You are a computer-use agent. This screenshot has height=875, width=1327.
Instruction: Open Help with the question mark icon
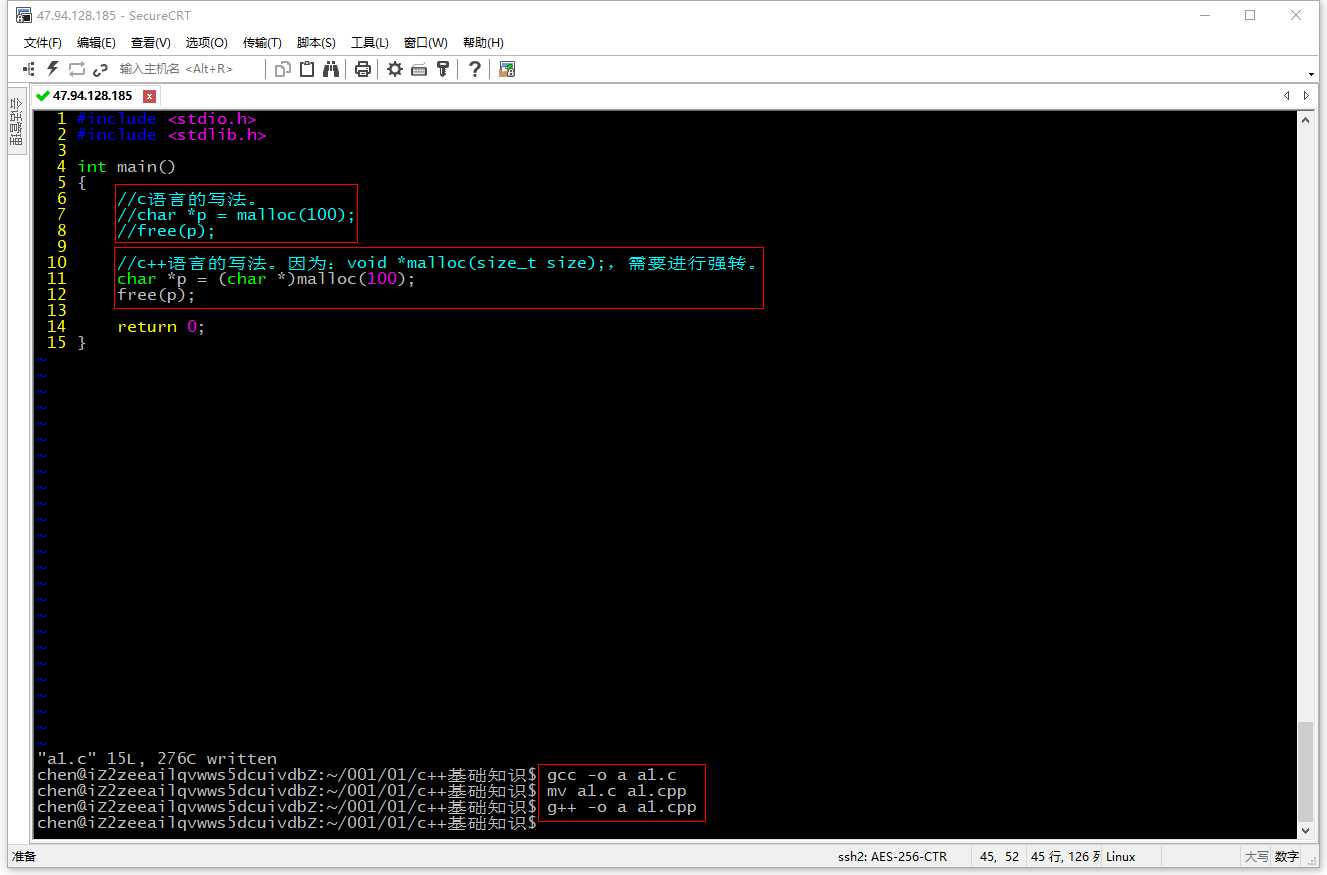(475, 69)
